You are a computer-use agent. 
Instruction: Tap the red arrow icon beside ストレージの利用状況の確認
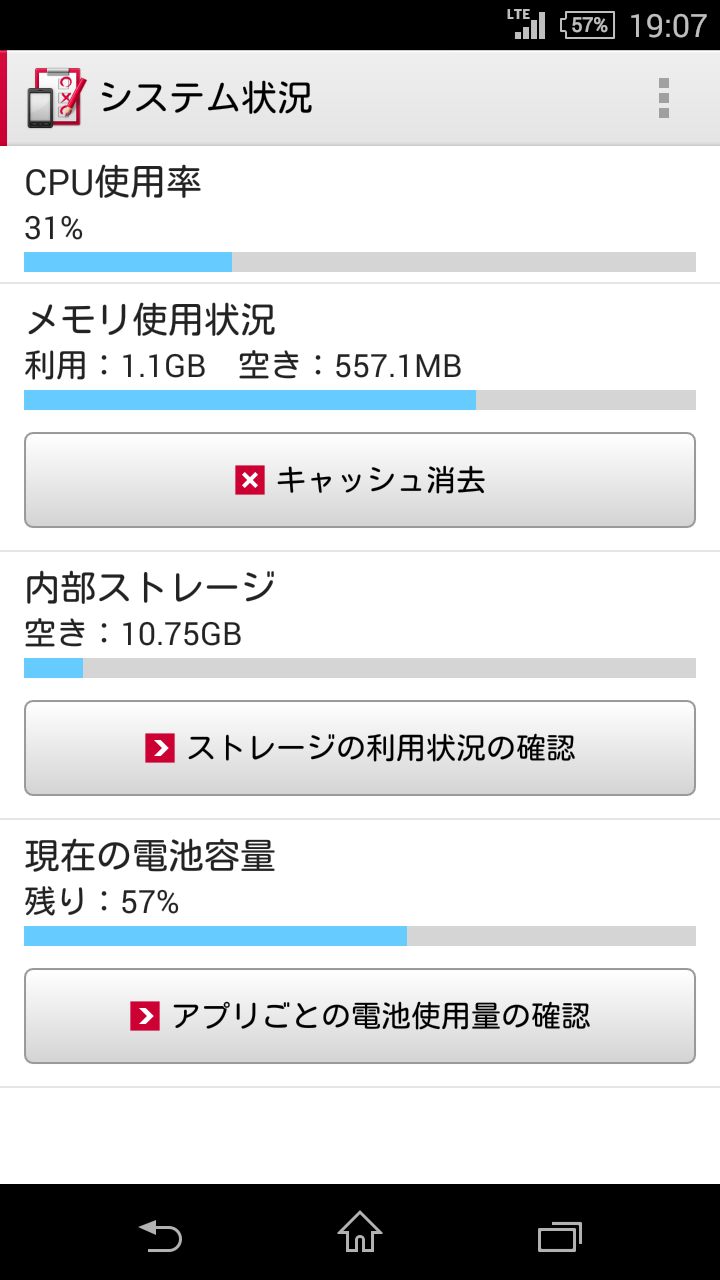(x=160, y=749)
